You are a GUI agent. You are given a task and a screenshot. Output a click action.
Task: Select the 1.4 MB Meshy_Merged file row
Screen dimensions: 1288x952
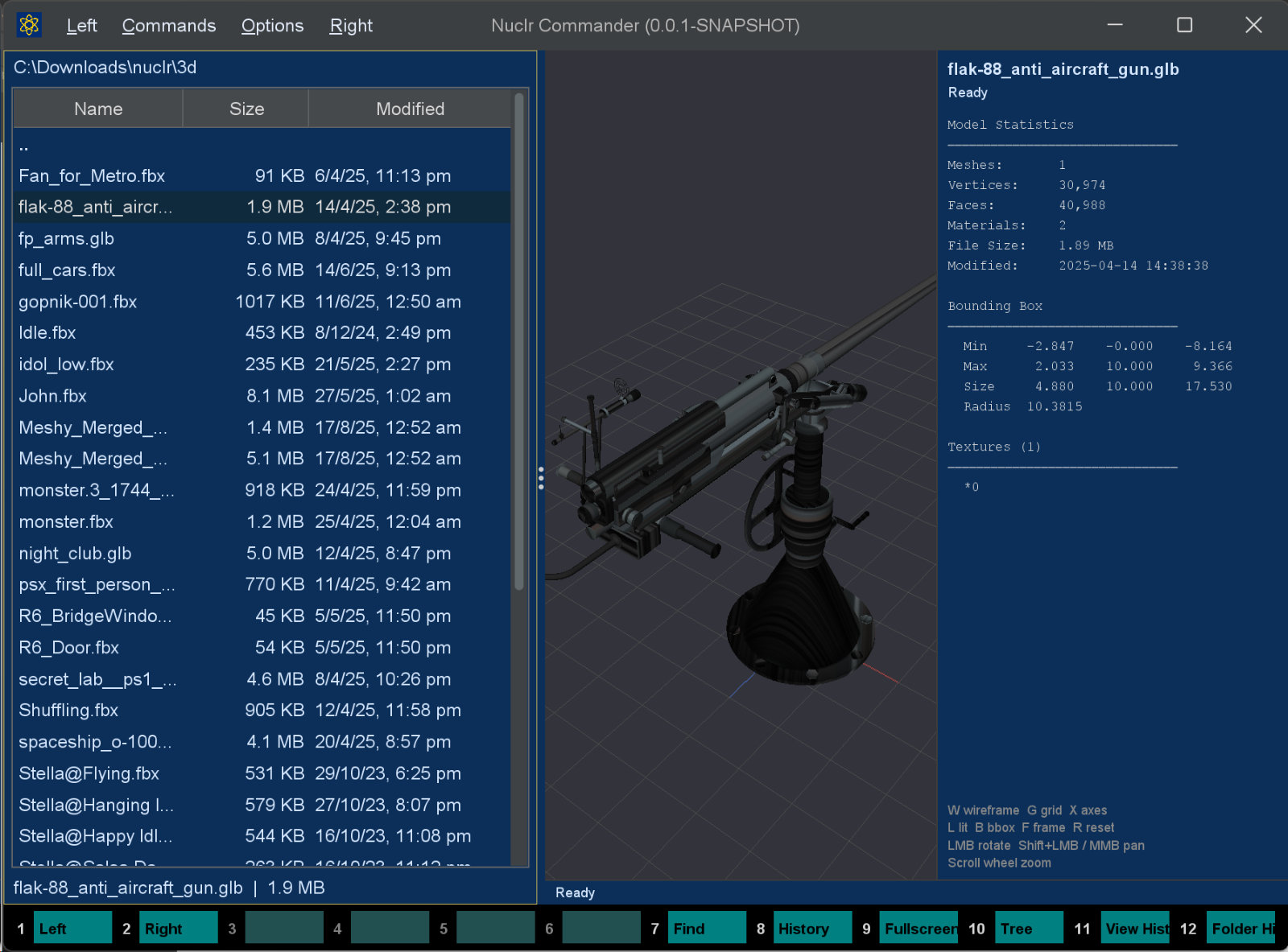tap(262, 427)
